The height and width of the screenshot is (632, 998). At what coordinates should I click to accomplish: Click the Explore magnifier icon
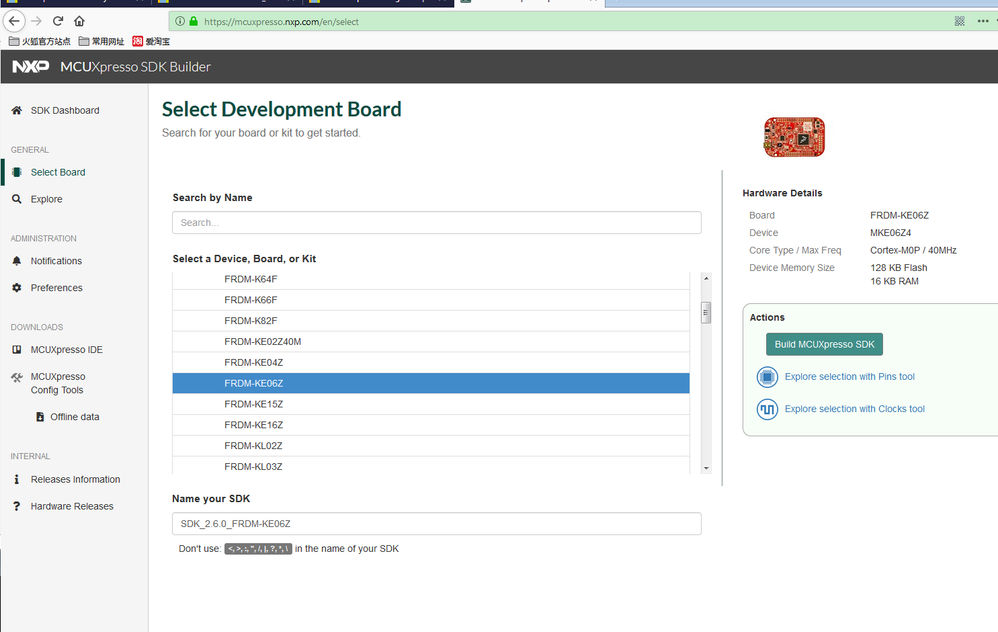pos(17,199)
